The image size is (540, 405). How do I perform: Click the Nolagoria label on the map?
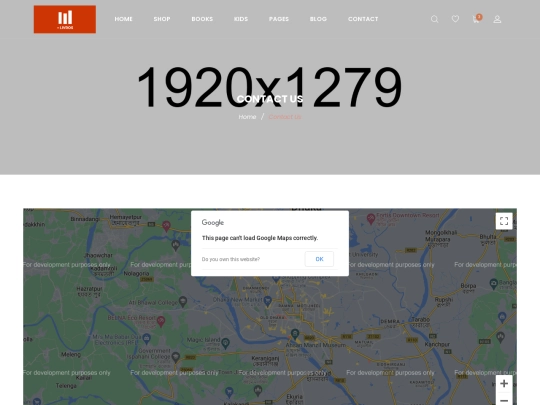click(136, 273)
